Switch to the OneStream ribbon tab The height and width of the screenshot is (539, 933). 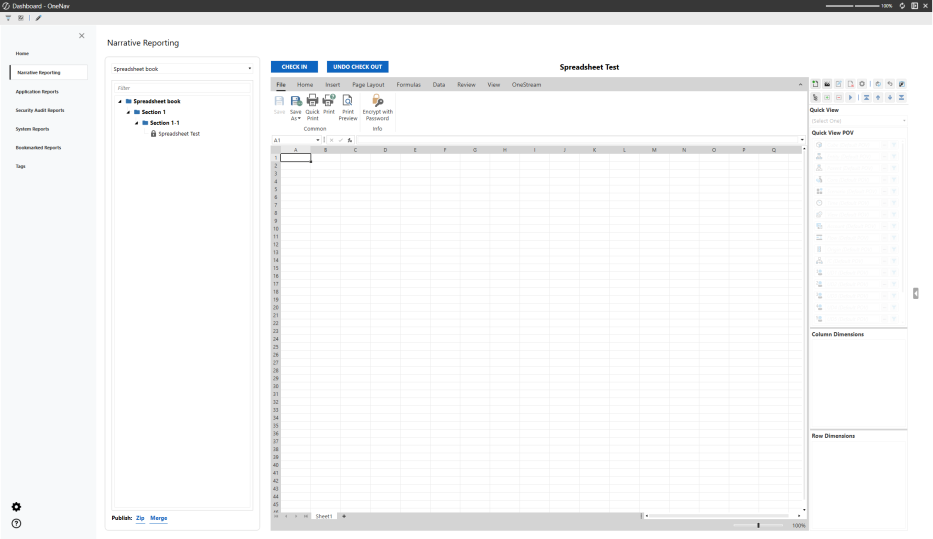point(526,85)
